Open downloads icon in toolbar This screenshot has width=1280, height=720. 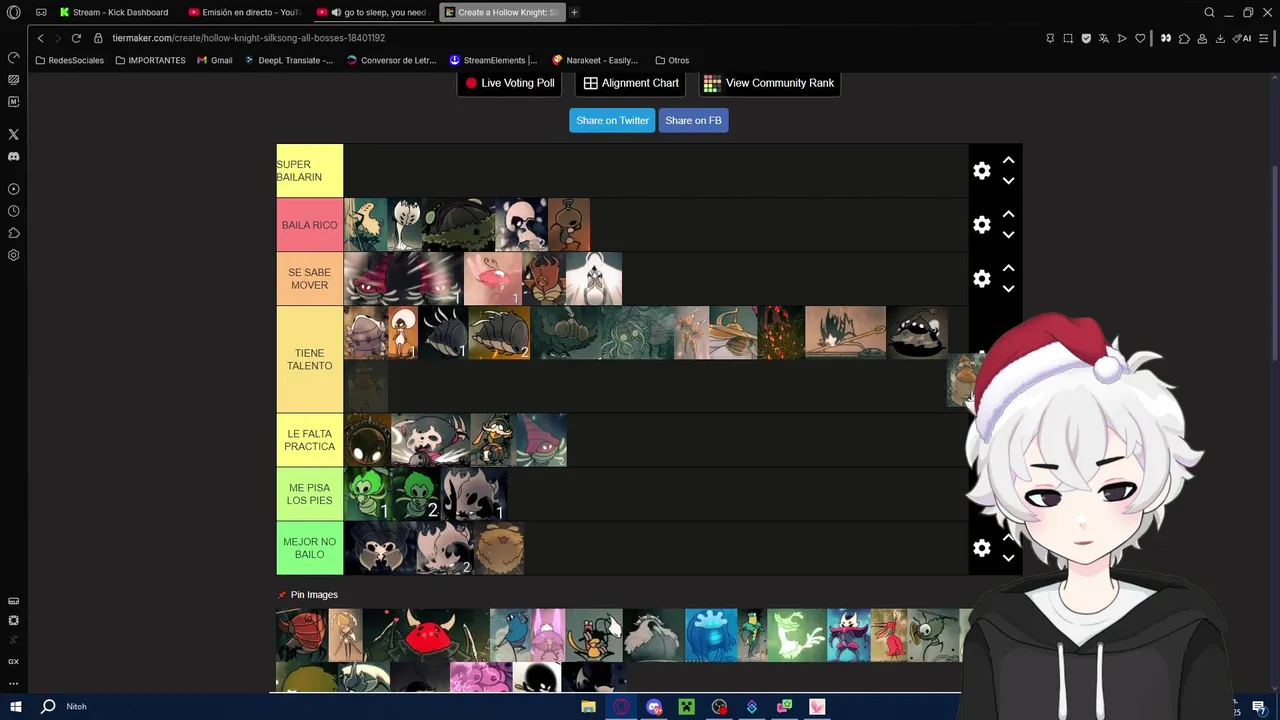[x=1220, y=38]
